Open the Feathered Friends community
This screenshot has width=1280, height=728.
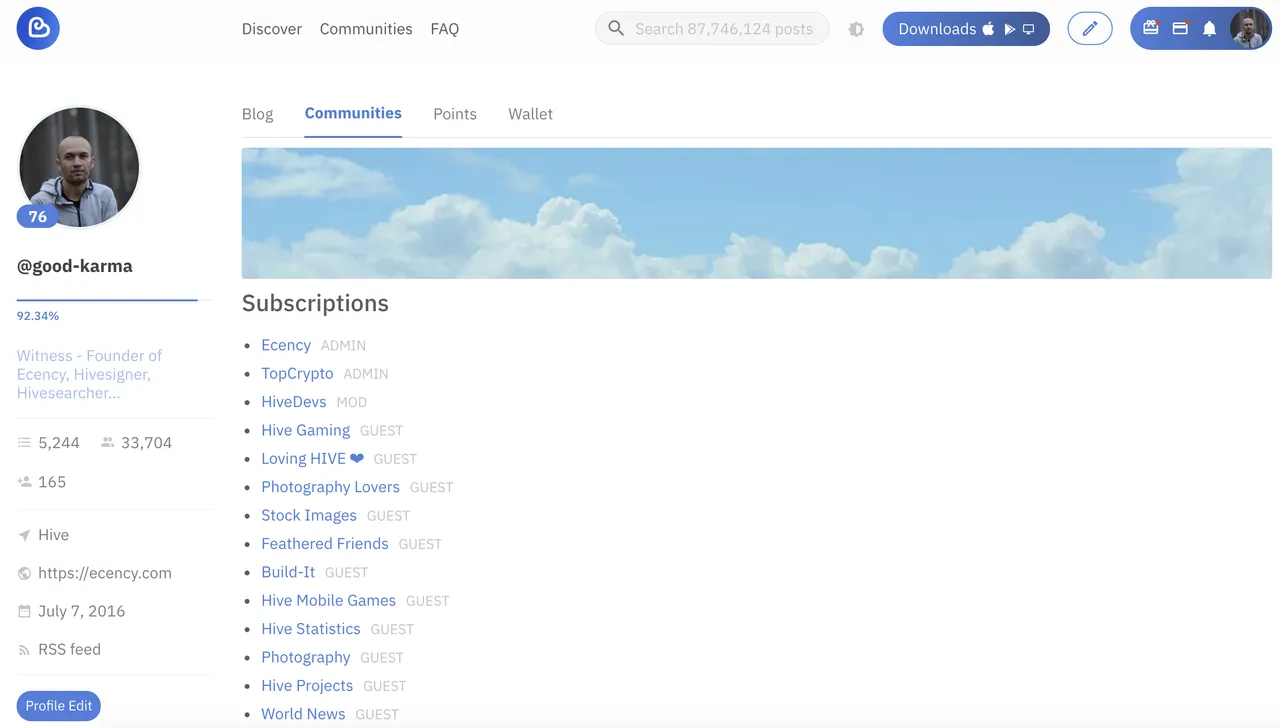[x=325, y=543]
